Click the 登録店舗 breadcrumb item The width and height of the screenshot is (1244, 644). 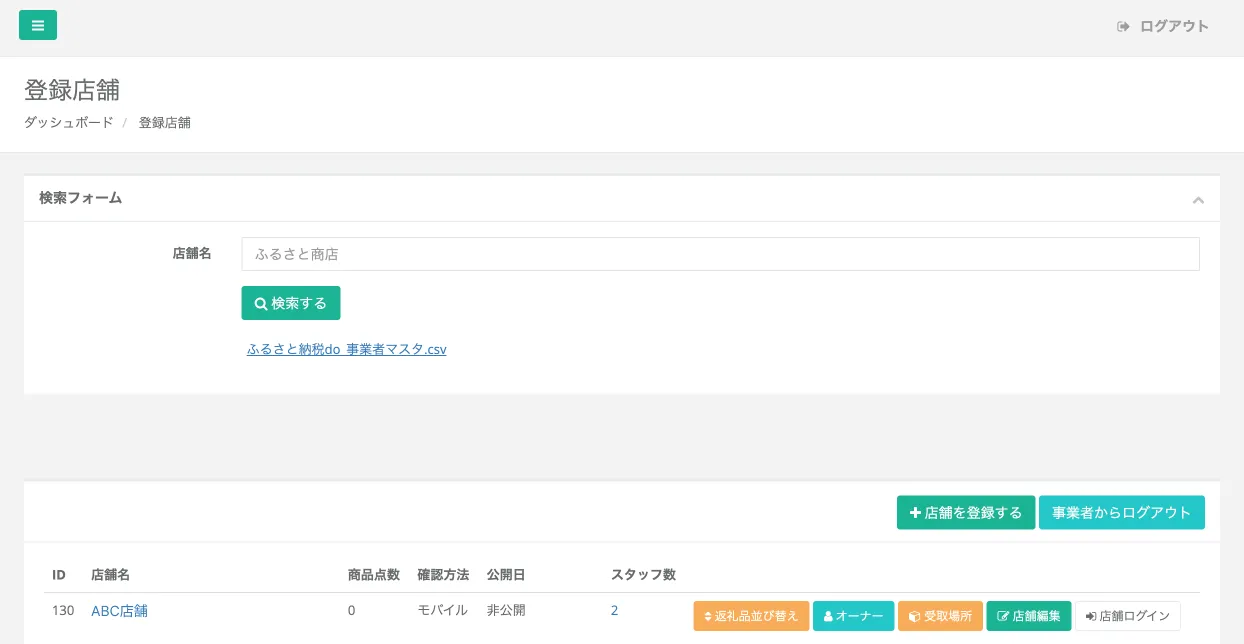(165, 123)
